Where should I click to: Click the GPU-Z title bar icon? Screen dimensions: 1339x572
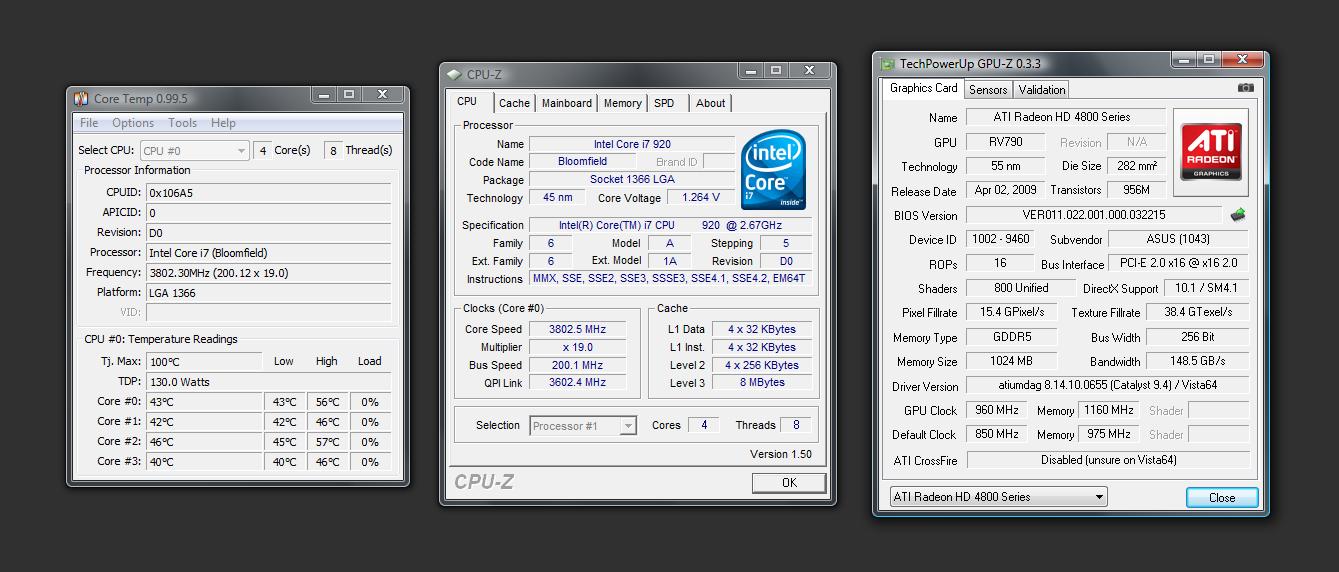pos(887,64)
